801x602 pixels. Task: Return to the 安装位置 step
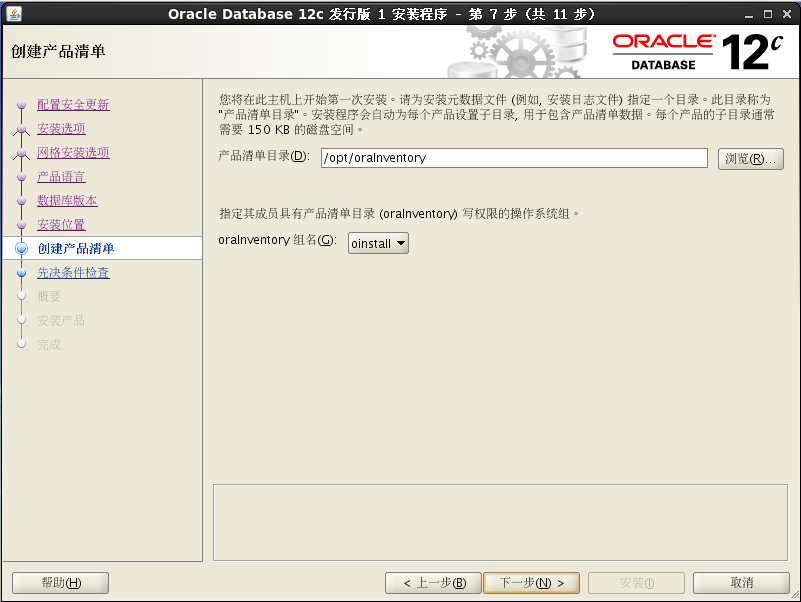(61, 225)
